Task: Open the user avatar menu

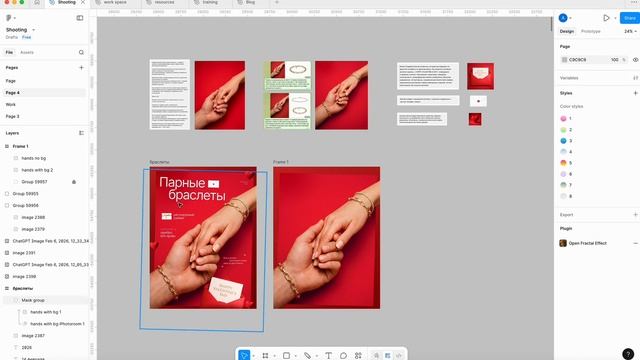Action: pyautogui.click(x=563, y=18)
